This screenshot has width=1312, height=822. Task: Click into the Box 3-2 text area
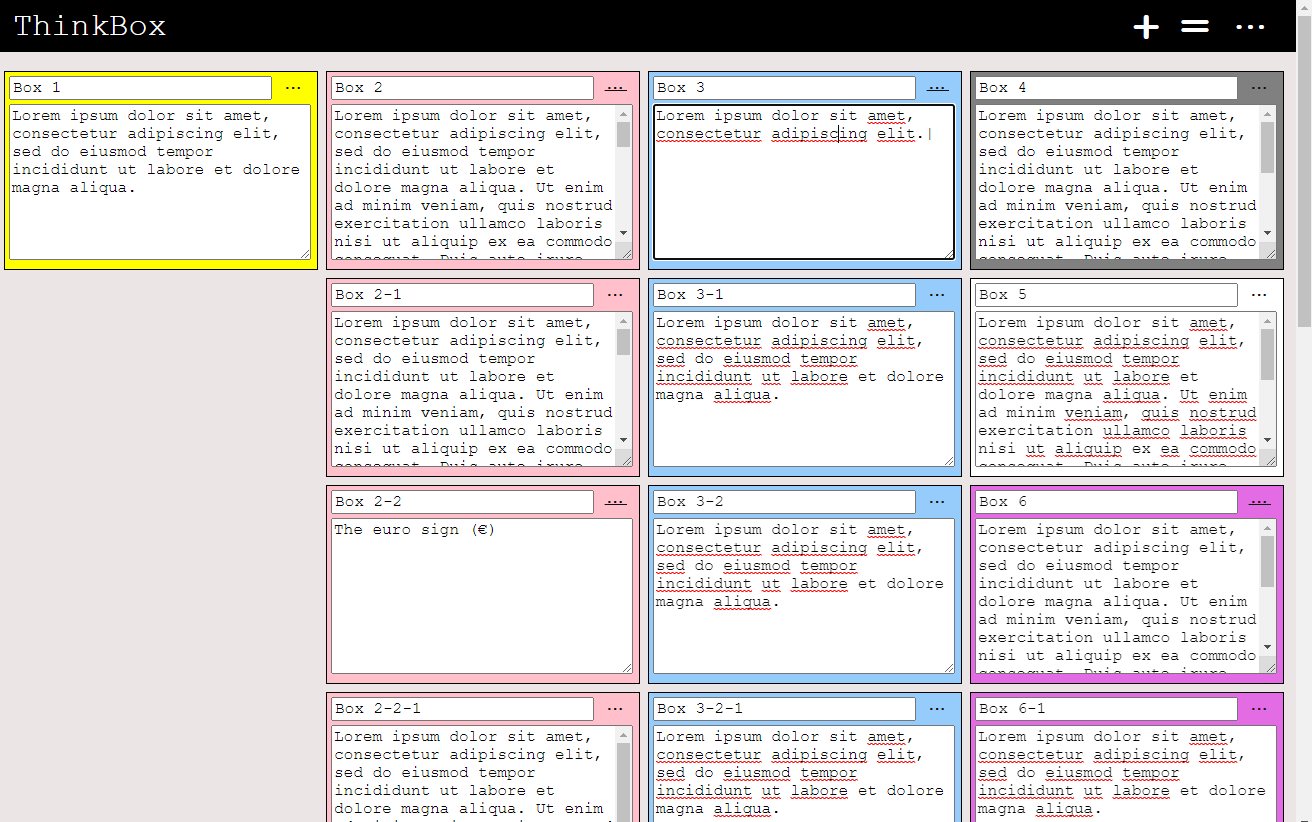tap(804, 596)
